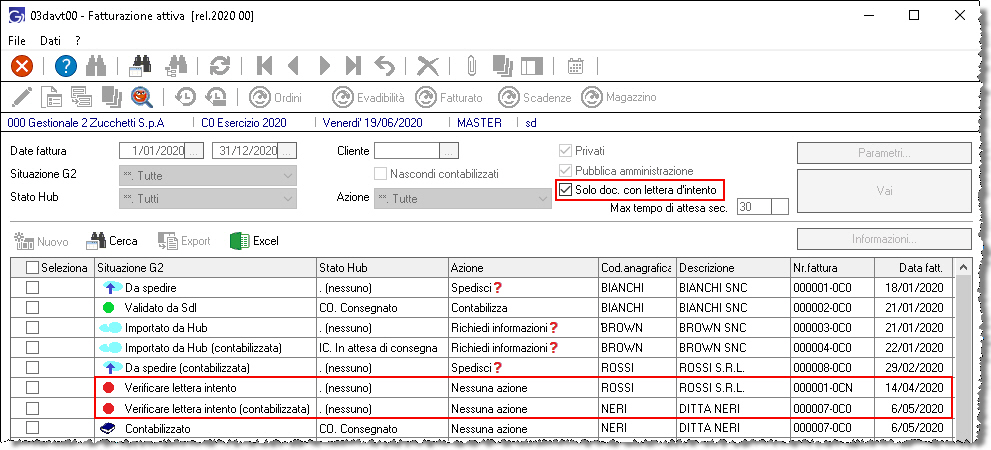Select the row checkbox for invoice 000001-0C0
This screenshot has width=991, height=450.
(x=32, y=288)
